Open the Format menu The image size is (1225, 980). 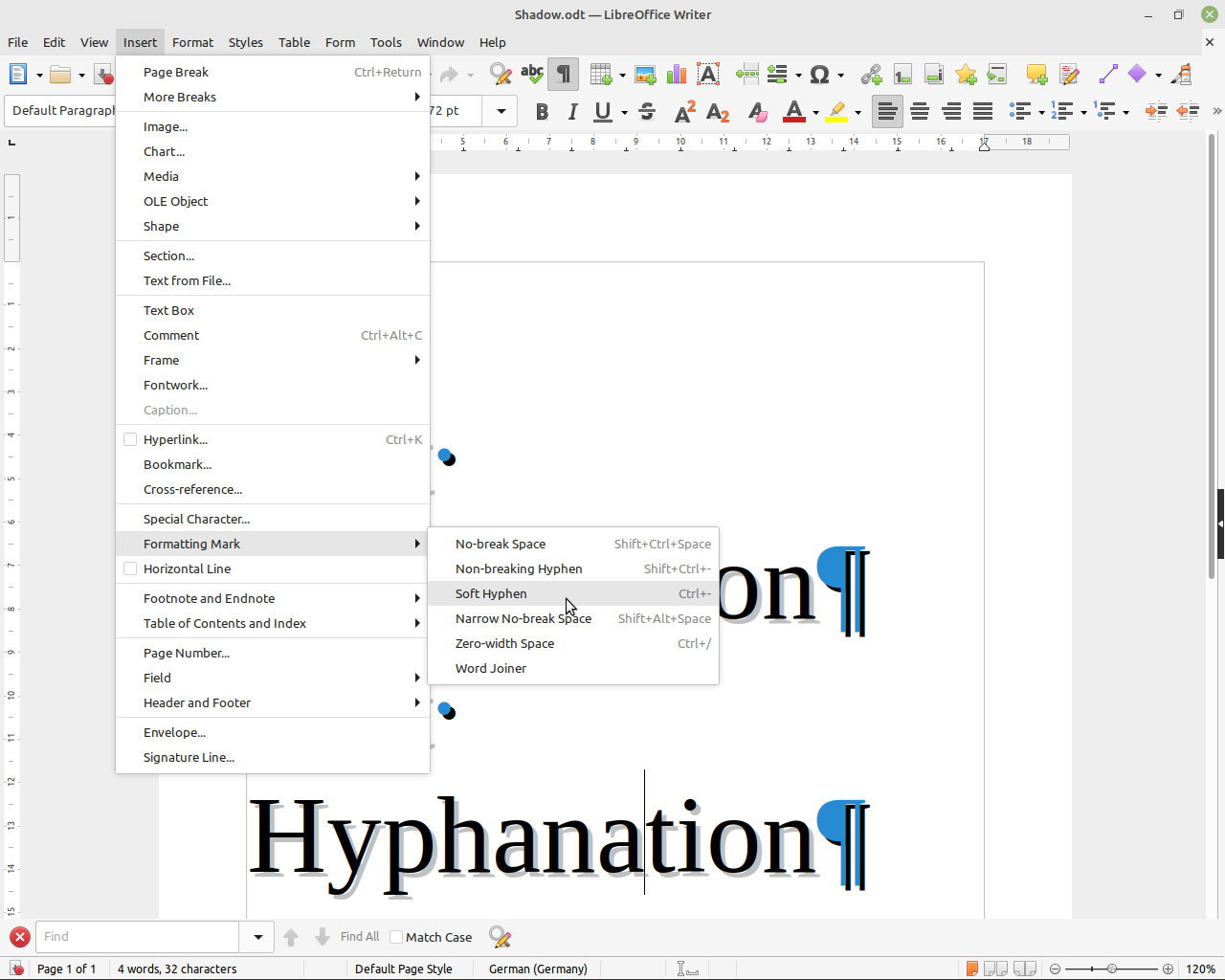(x=192, y=42)
